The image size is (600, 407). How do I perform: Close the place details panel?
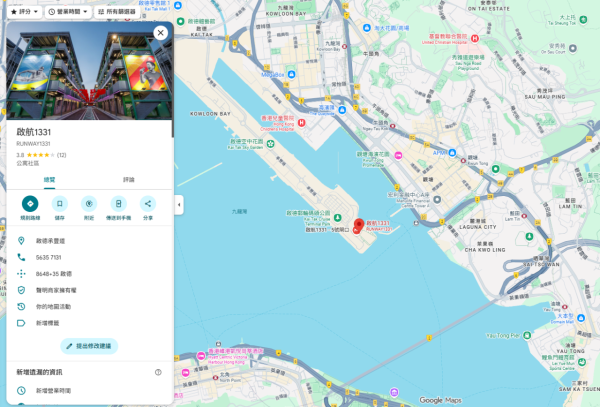tap(161, 33)
